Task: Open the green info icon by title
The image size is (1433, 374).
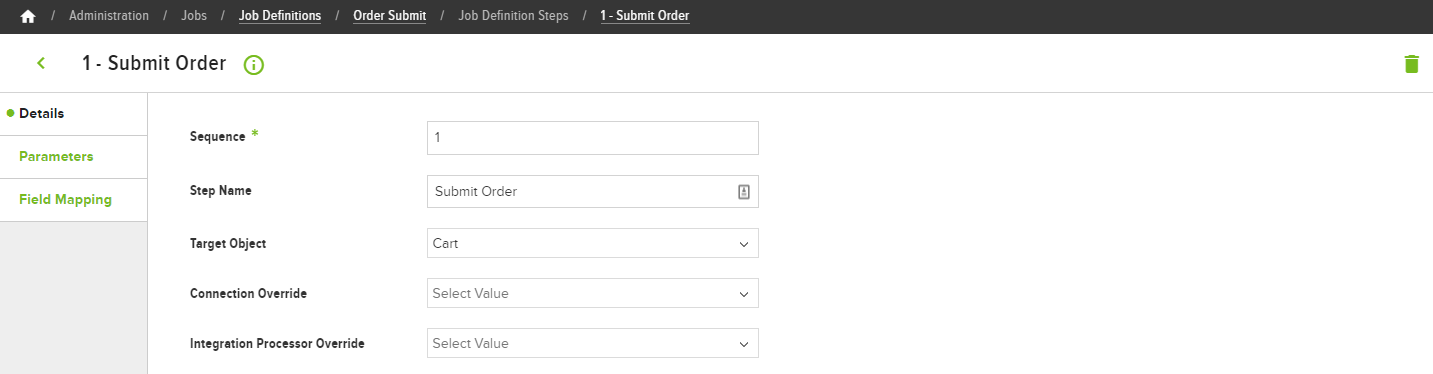Action: [253, 65]
